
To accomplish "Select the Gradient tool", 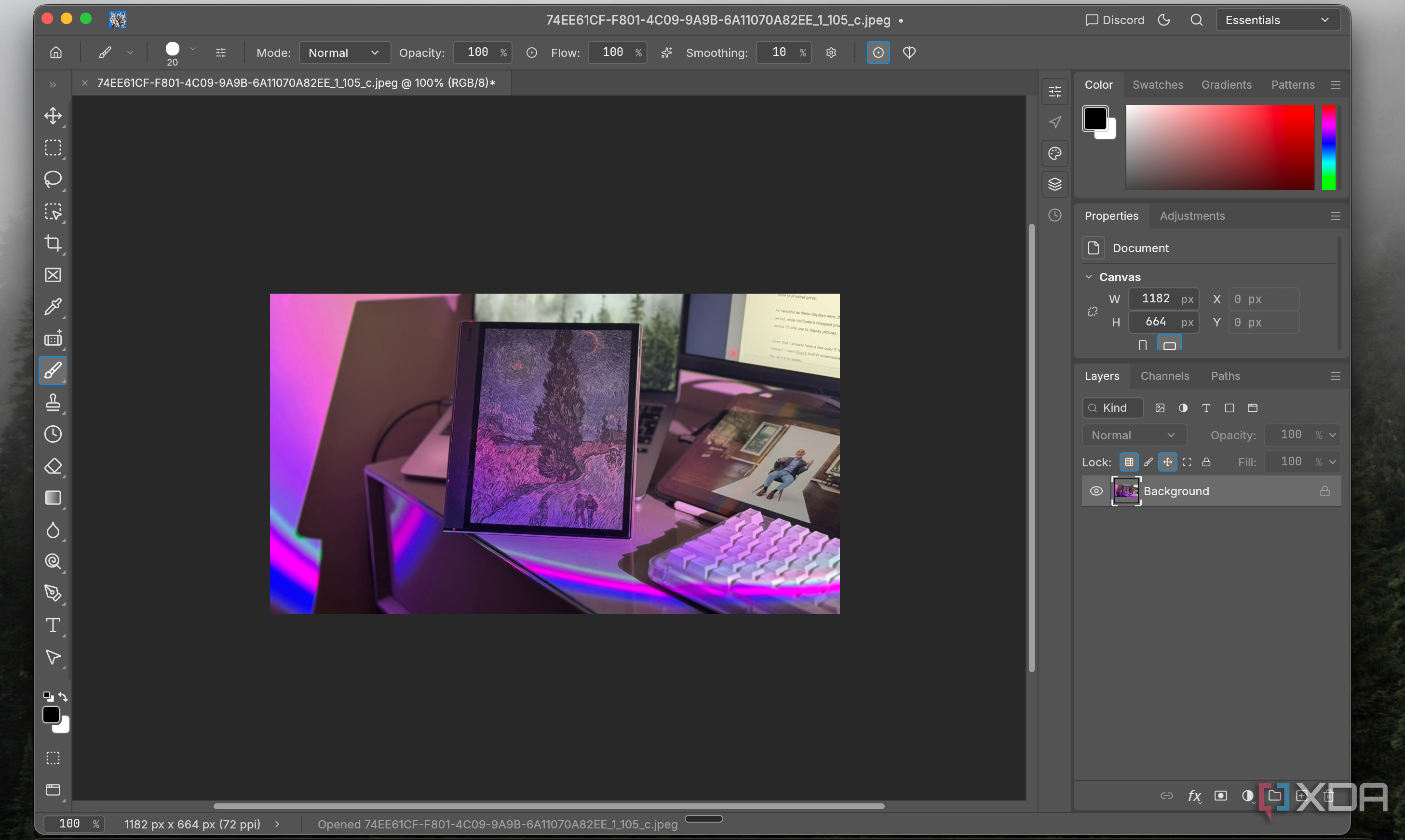I will (x=53, y=498).
